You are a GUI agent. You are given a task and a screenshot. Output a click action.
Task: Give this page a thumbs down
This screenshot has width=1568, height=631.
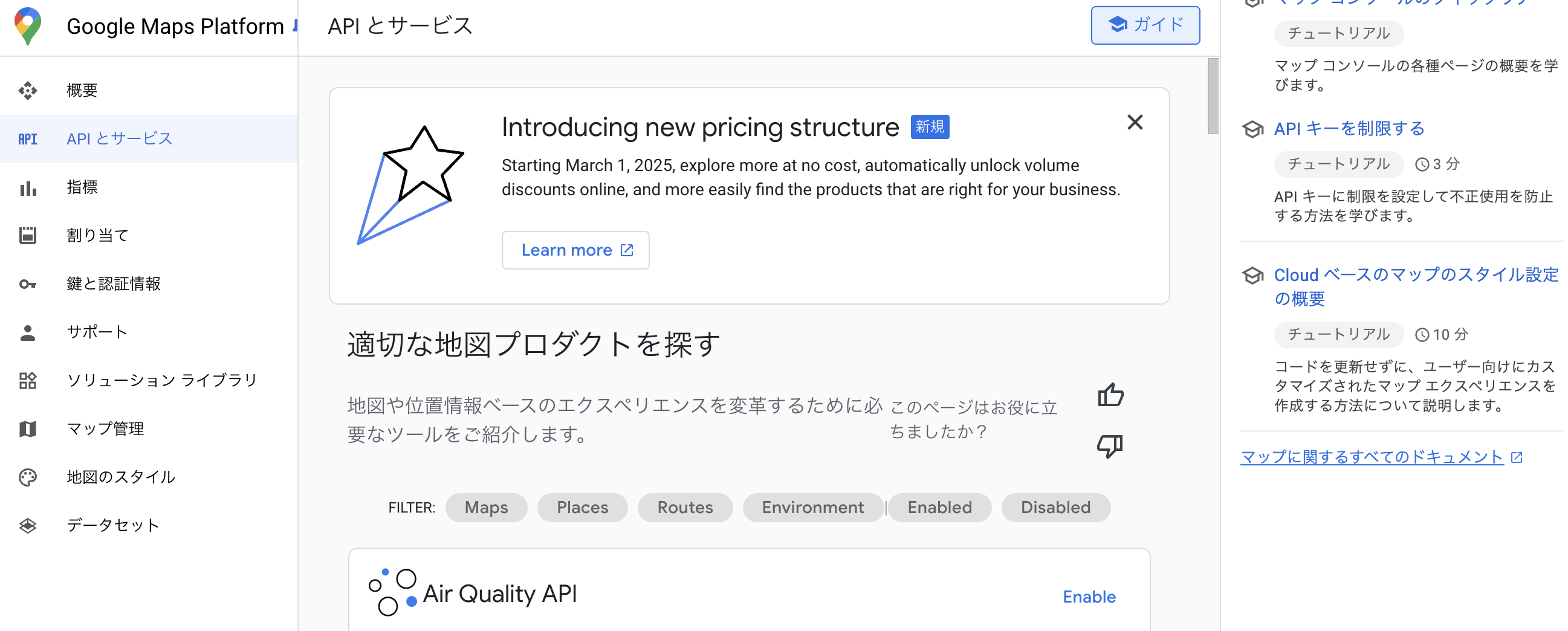1110,445
